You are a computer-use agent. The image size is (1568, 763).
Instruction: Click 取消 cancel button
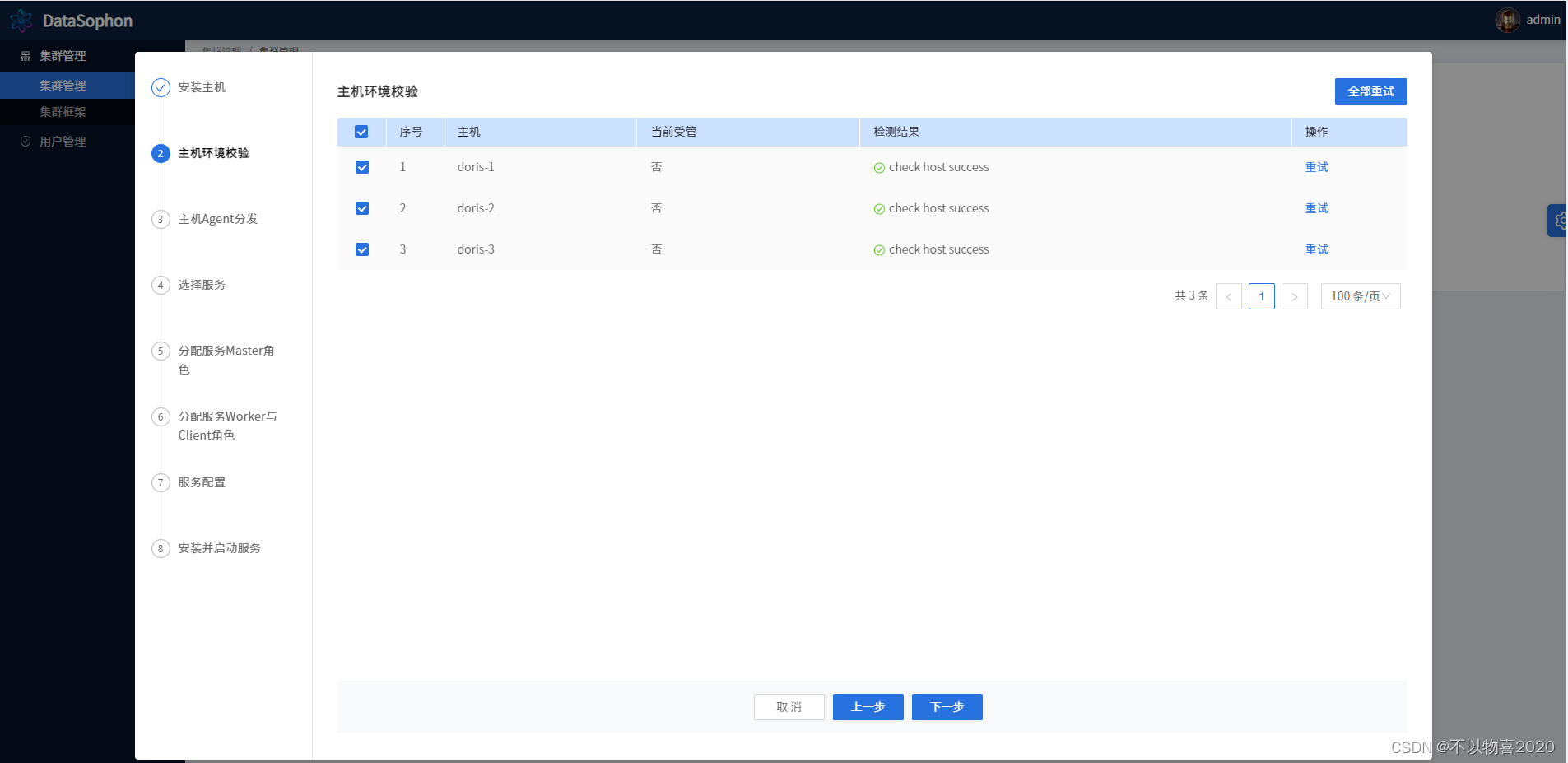pyautogui.click(x=789, y=707)
